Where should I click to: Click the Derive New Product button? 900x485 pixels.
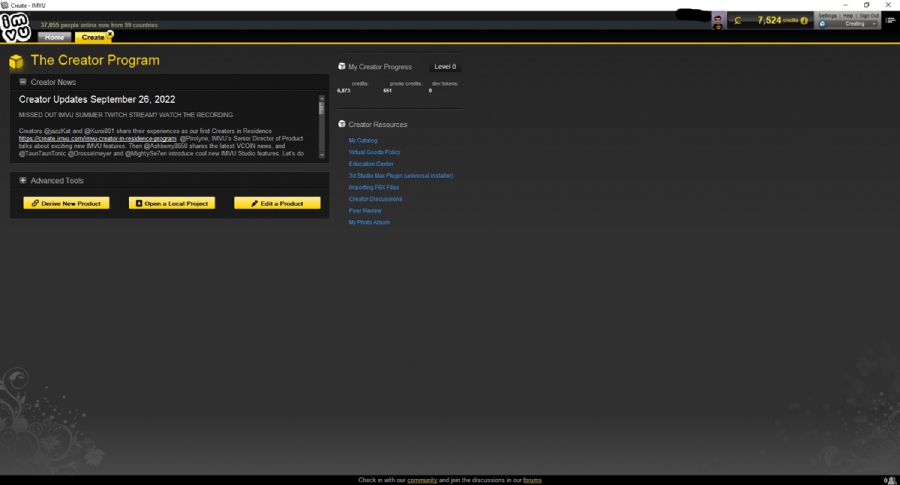coord(66,203)
